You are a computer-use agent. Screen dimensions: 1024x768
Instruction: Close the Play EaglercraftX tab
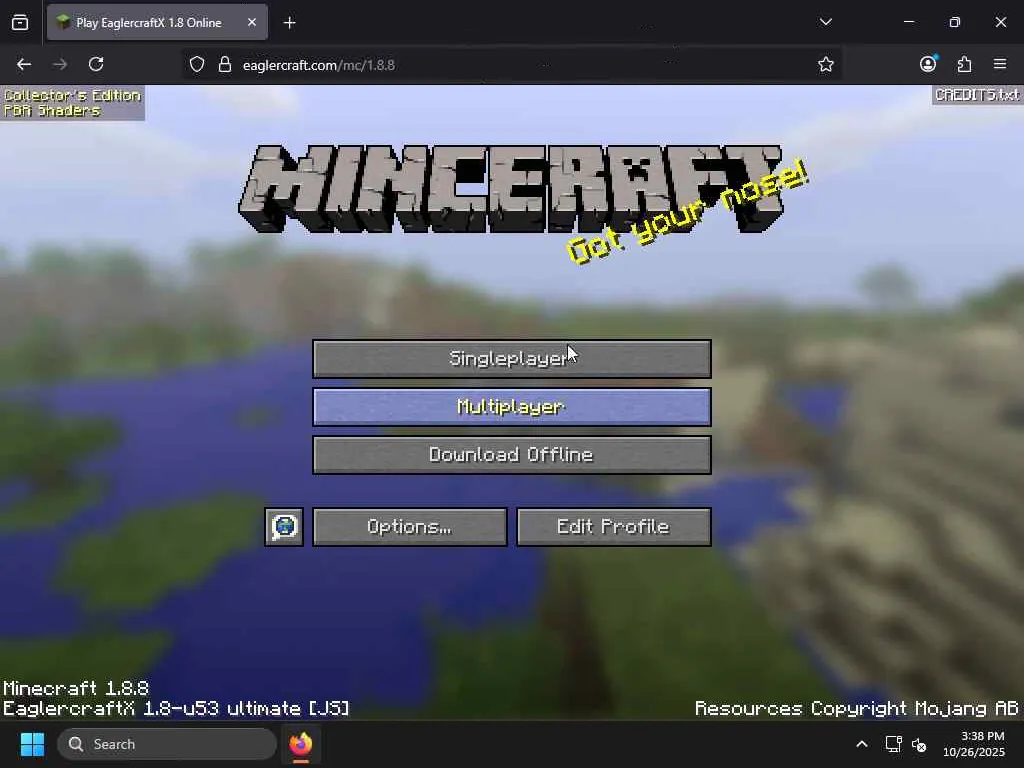tap(252, 22)
